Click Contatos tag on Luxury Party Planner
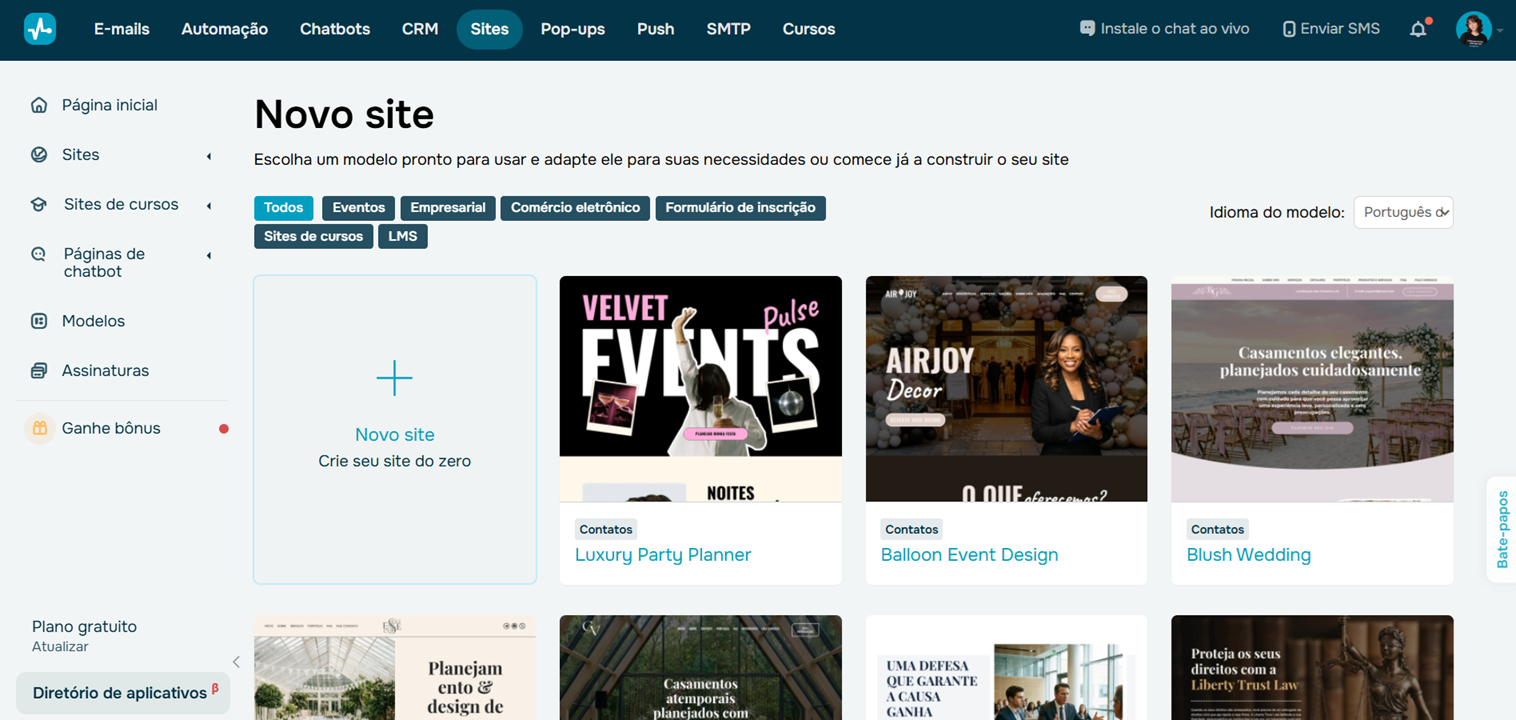The height and width of the screenshot is (720, 1516). (x=606, y=529)
